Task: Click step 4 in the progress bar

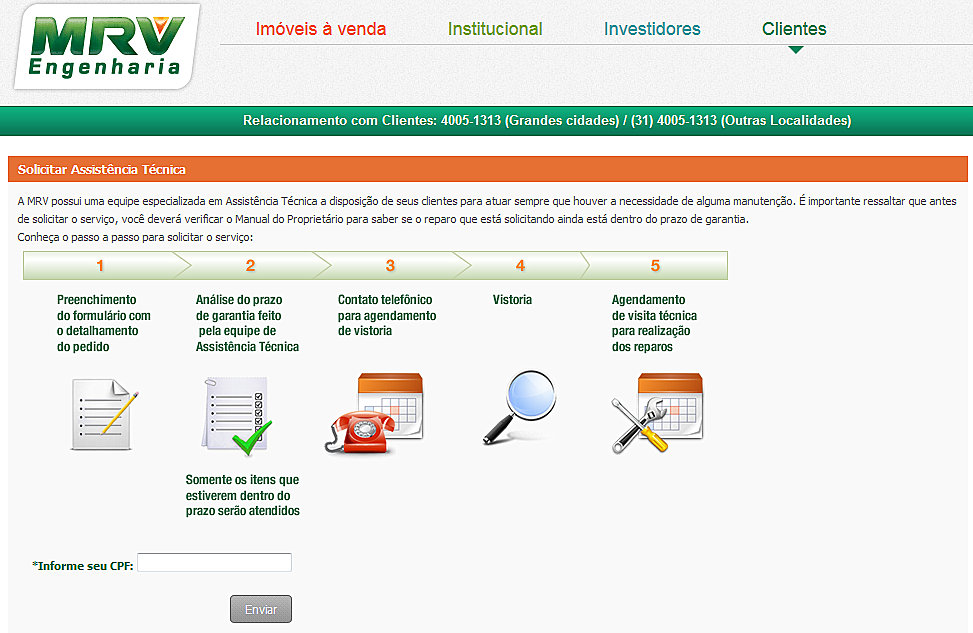Action: pyautogui.click(x=520, y=266)
